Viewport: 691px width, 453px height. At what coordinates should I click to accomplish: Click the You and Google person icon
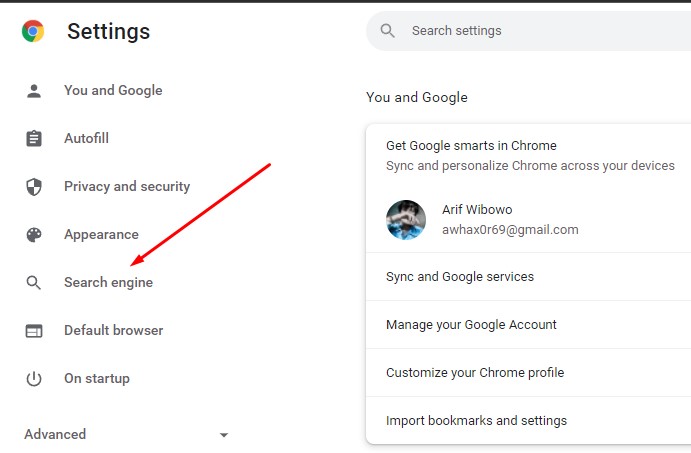point(34,91)
